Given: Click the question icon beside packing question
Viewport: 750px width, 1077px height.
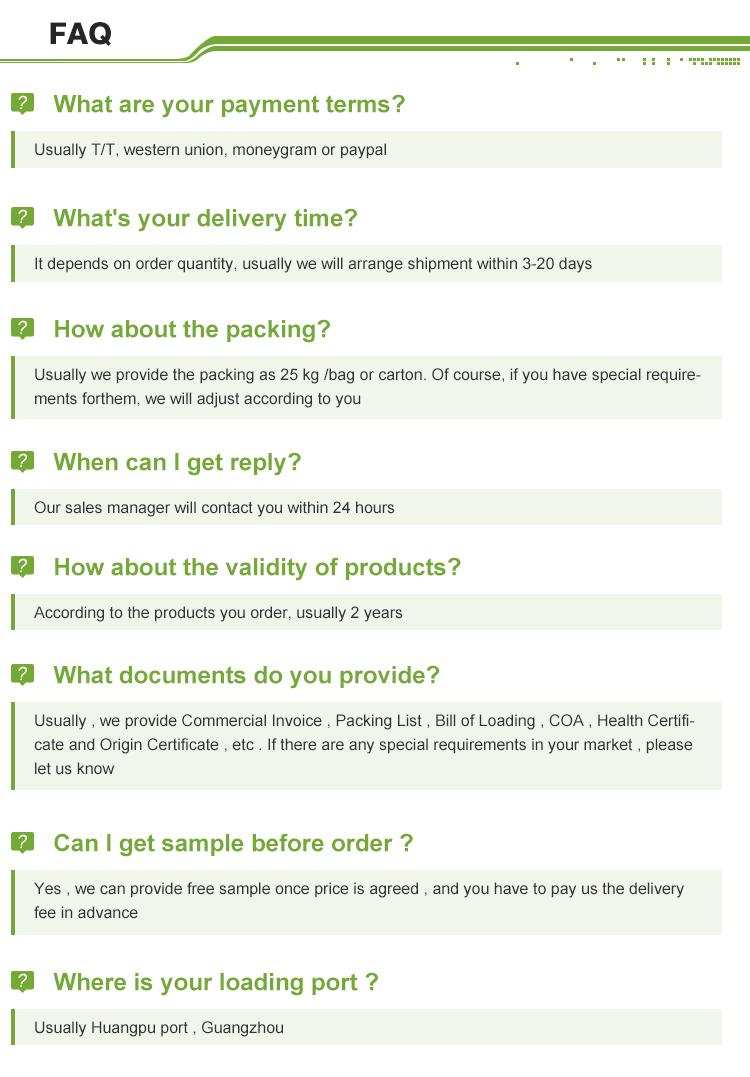Looking at the screenshot, I should (x=22, y=329).
